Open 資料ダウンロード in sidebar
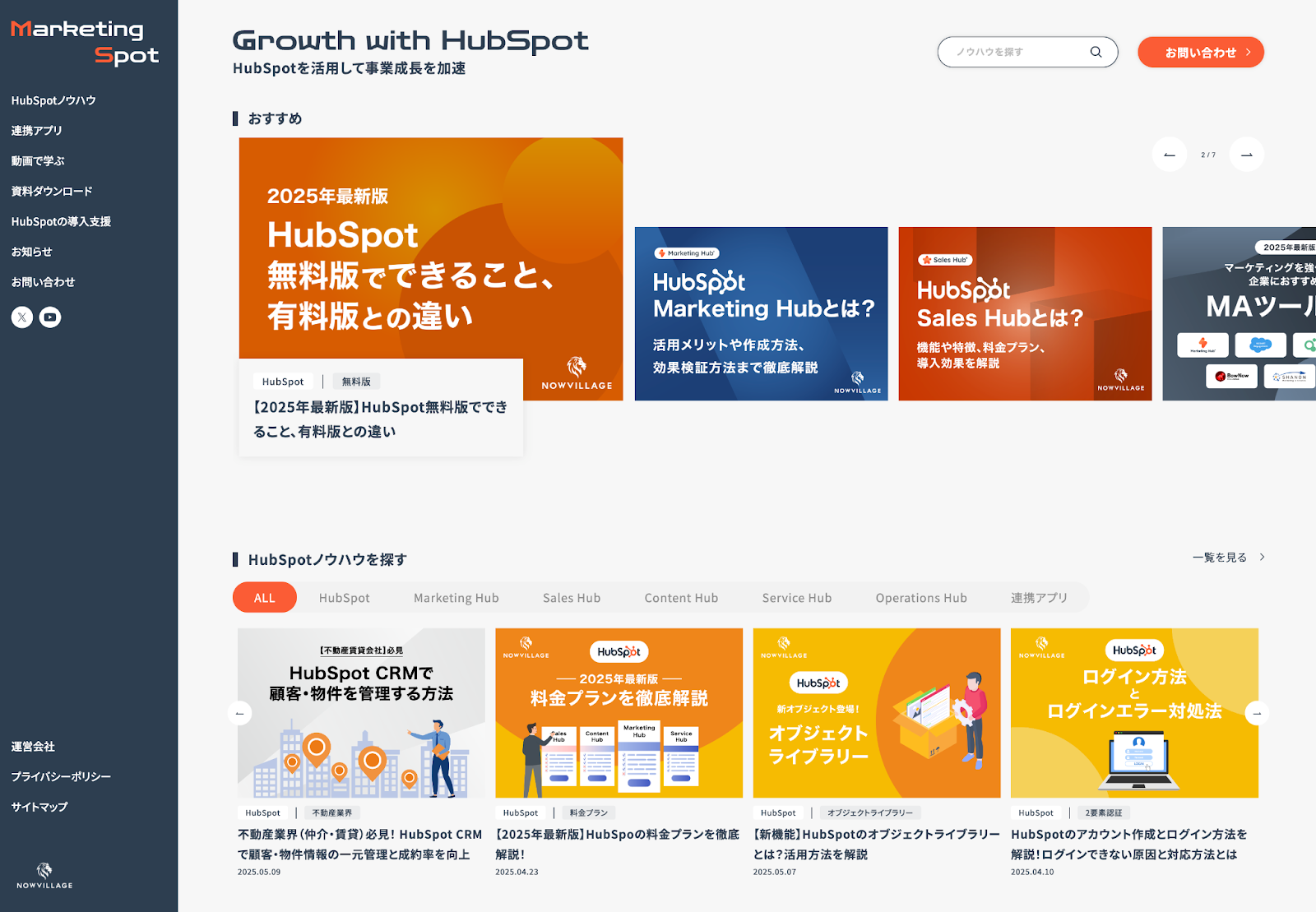This screenshot has width=1316, height=912. pos(52,192)
